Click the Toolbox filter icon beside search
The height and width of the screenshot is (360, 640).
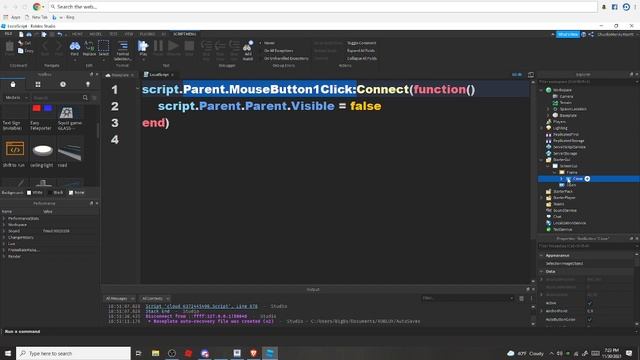(94, 98)
